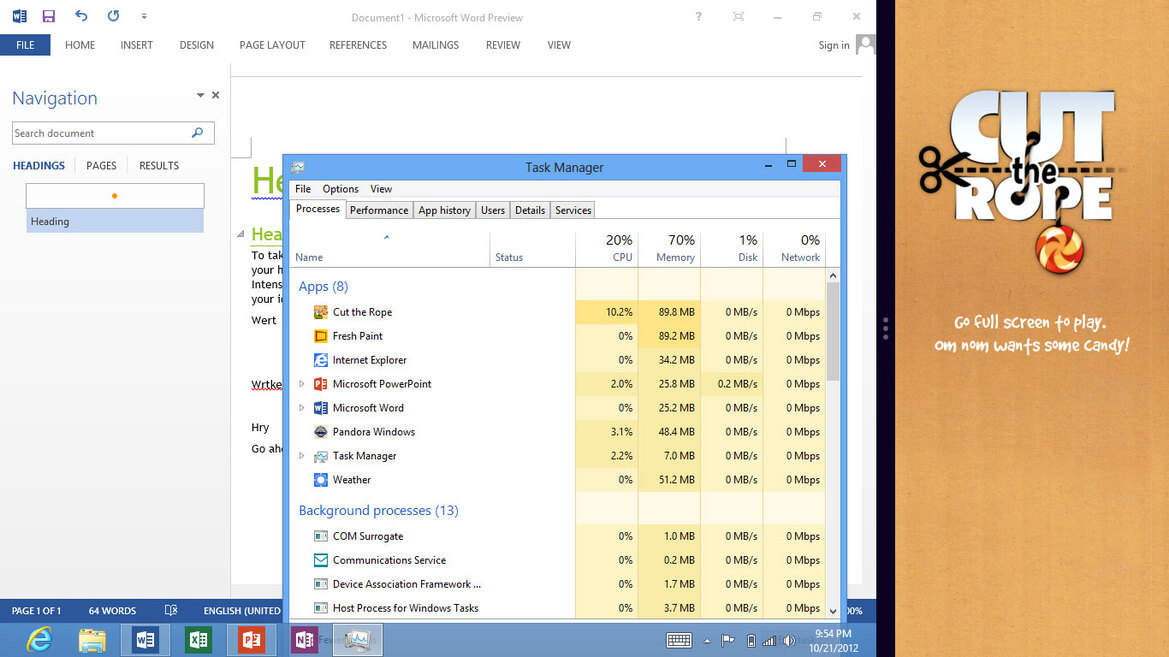The image size is (1169, 657).
Task: Click the Cut the Rope app icon in the process list
Action: point(321,312)
